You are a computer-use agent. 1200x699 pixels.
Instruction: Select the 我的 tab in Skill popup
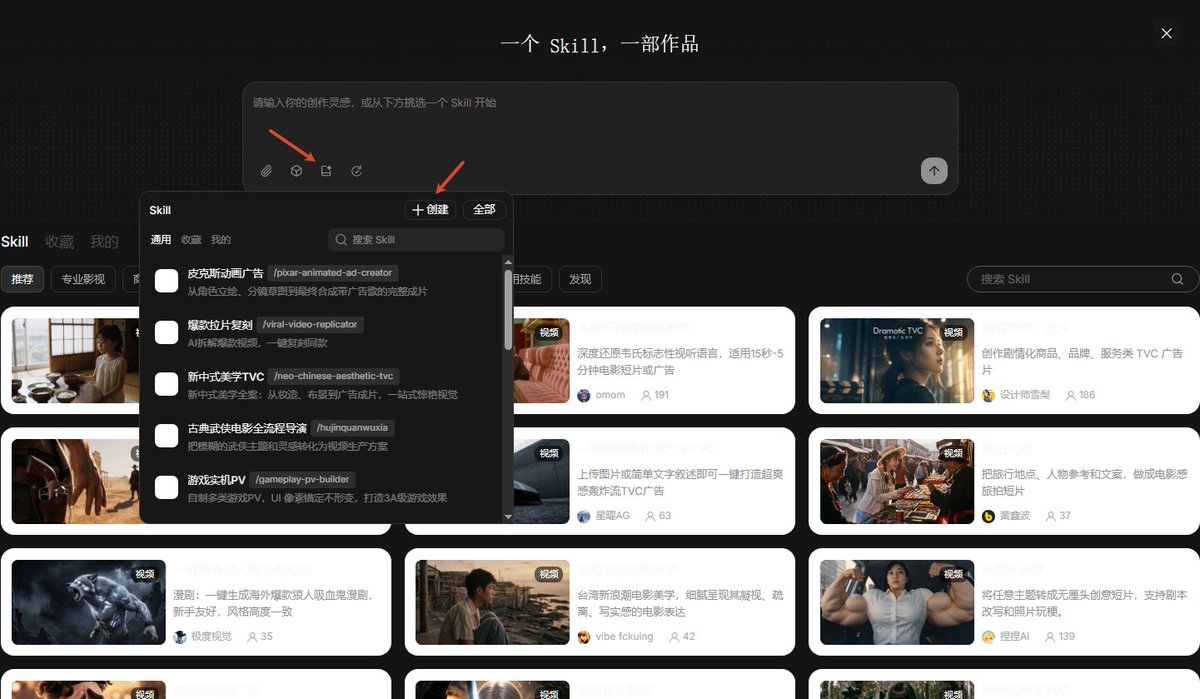point(221,240)
